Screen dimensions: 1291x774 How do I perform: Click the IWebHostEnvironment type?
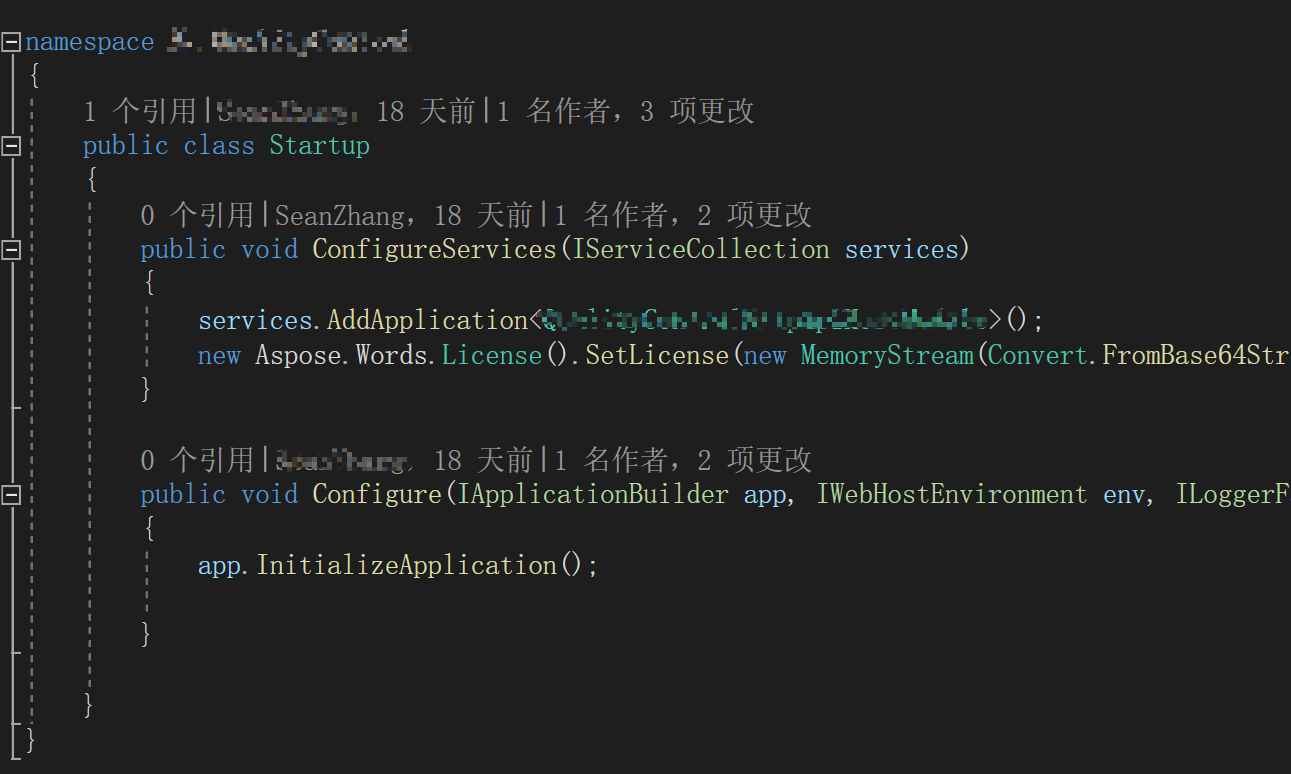[951, 494]
